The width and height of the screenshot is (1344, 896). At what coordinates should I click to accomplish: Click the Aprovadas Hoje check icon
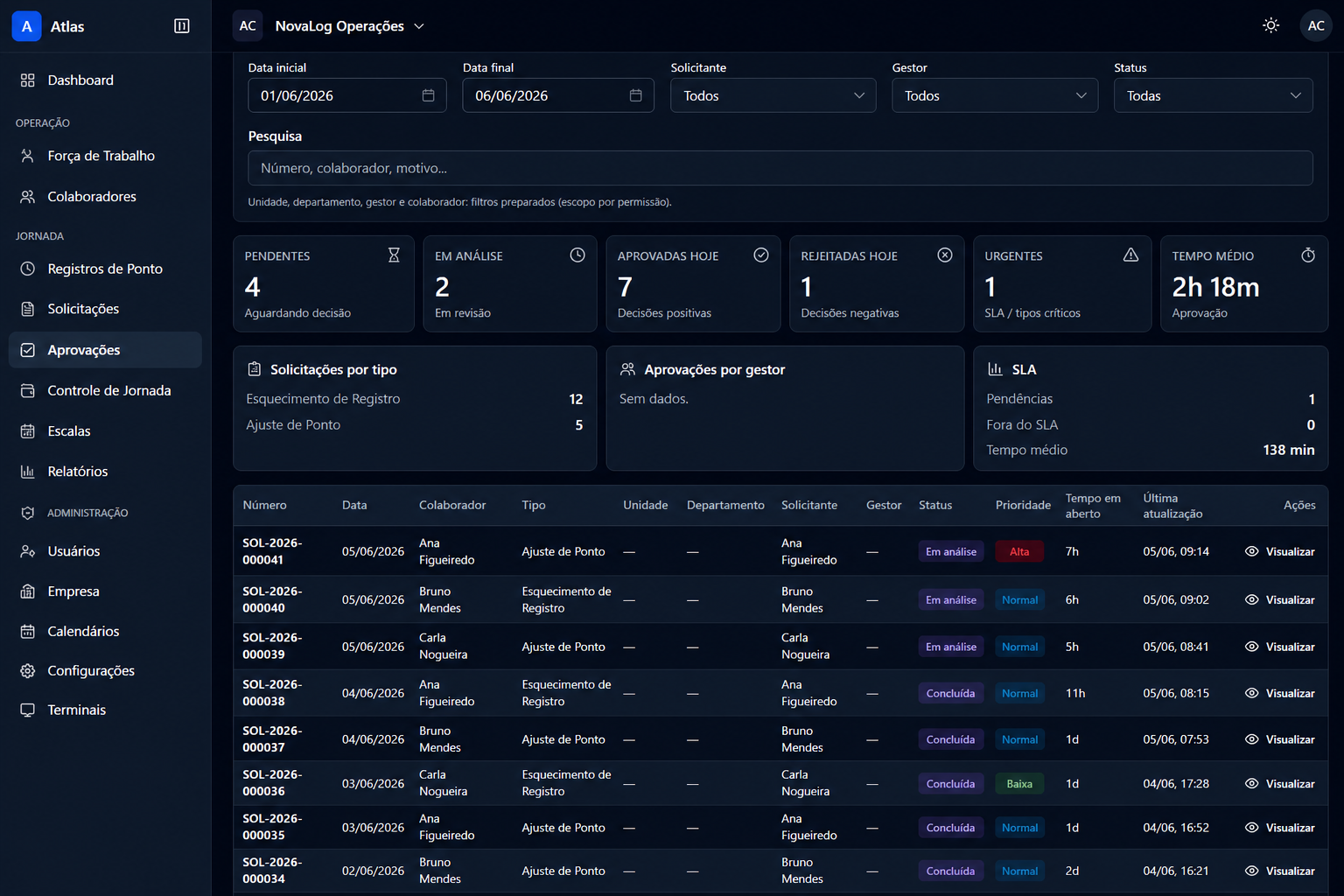[x=761, y=255]
